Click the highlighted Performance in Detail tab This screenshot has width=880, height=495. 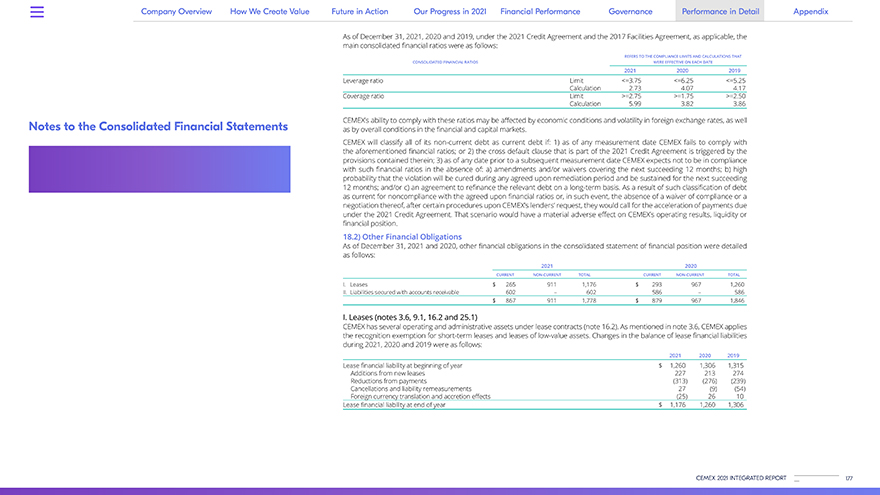tap(719, 11)
